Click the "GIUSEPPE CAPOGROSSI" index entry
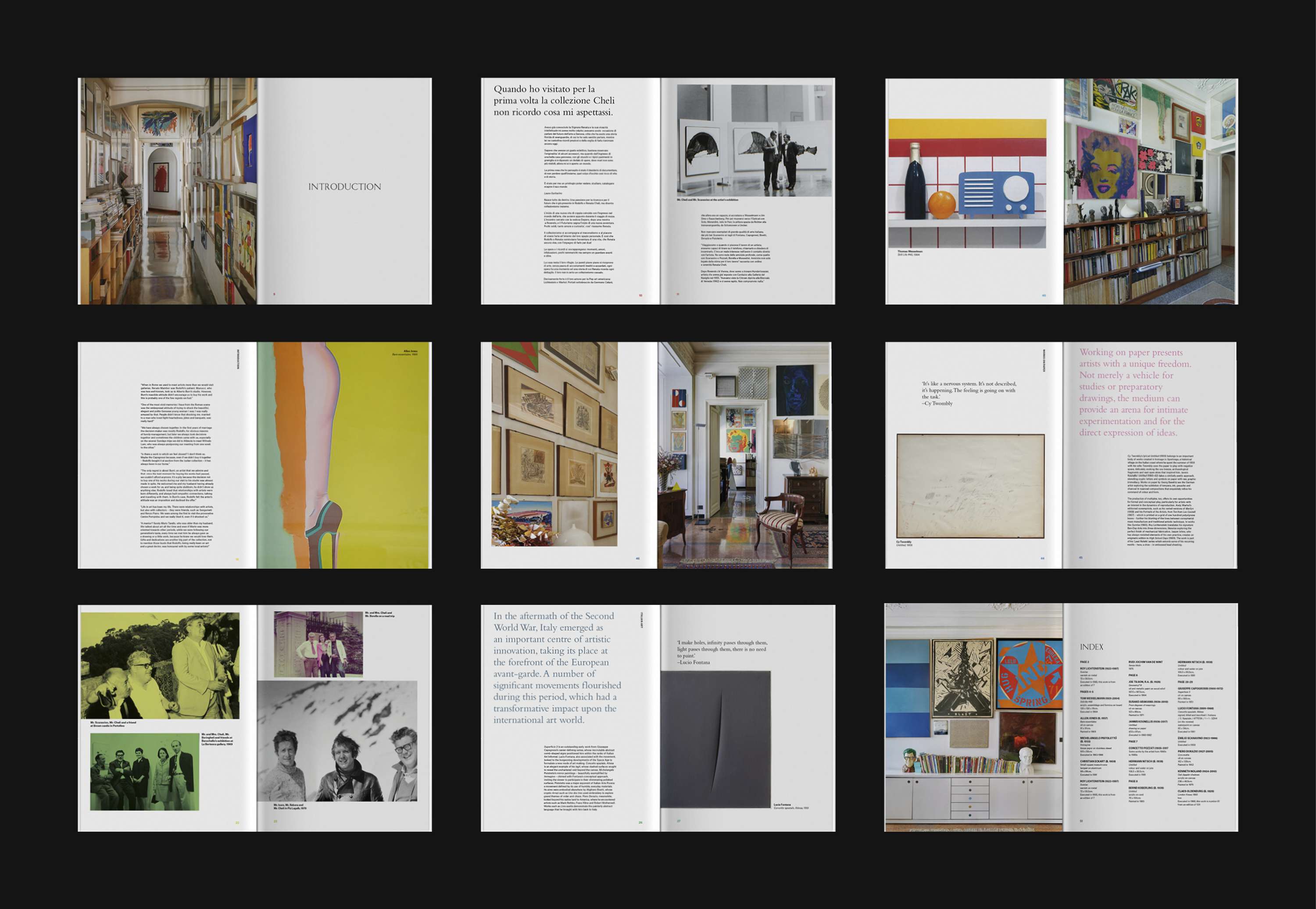Screen dimensions: 1316x909 (x=1200, y=689)
